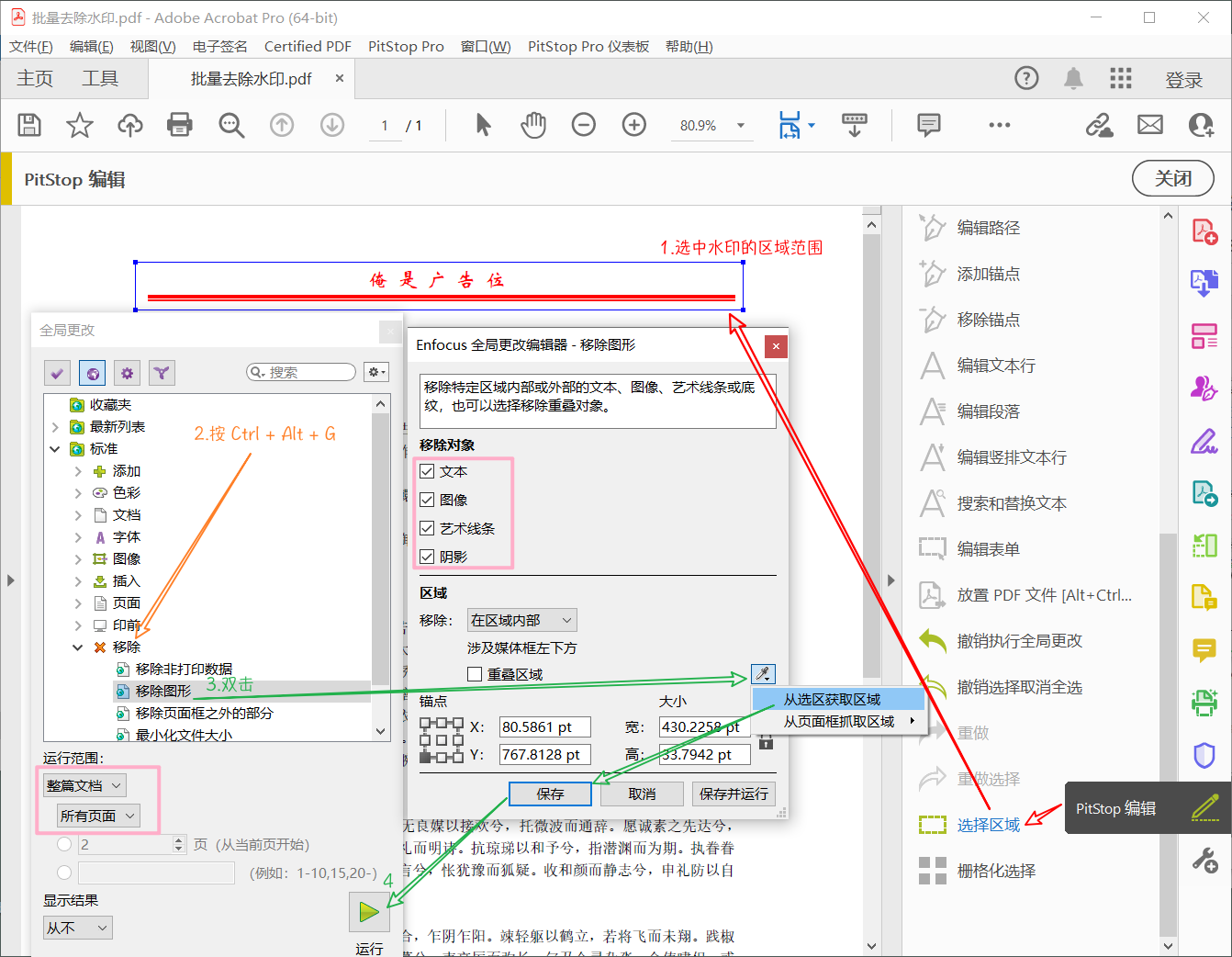Open the apps grid icon
The image size is (1232, 957).
pyautogui.click(x=1121, y=78)
